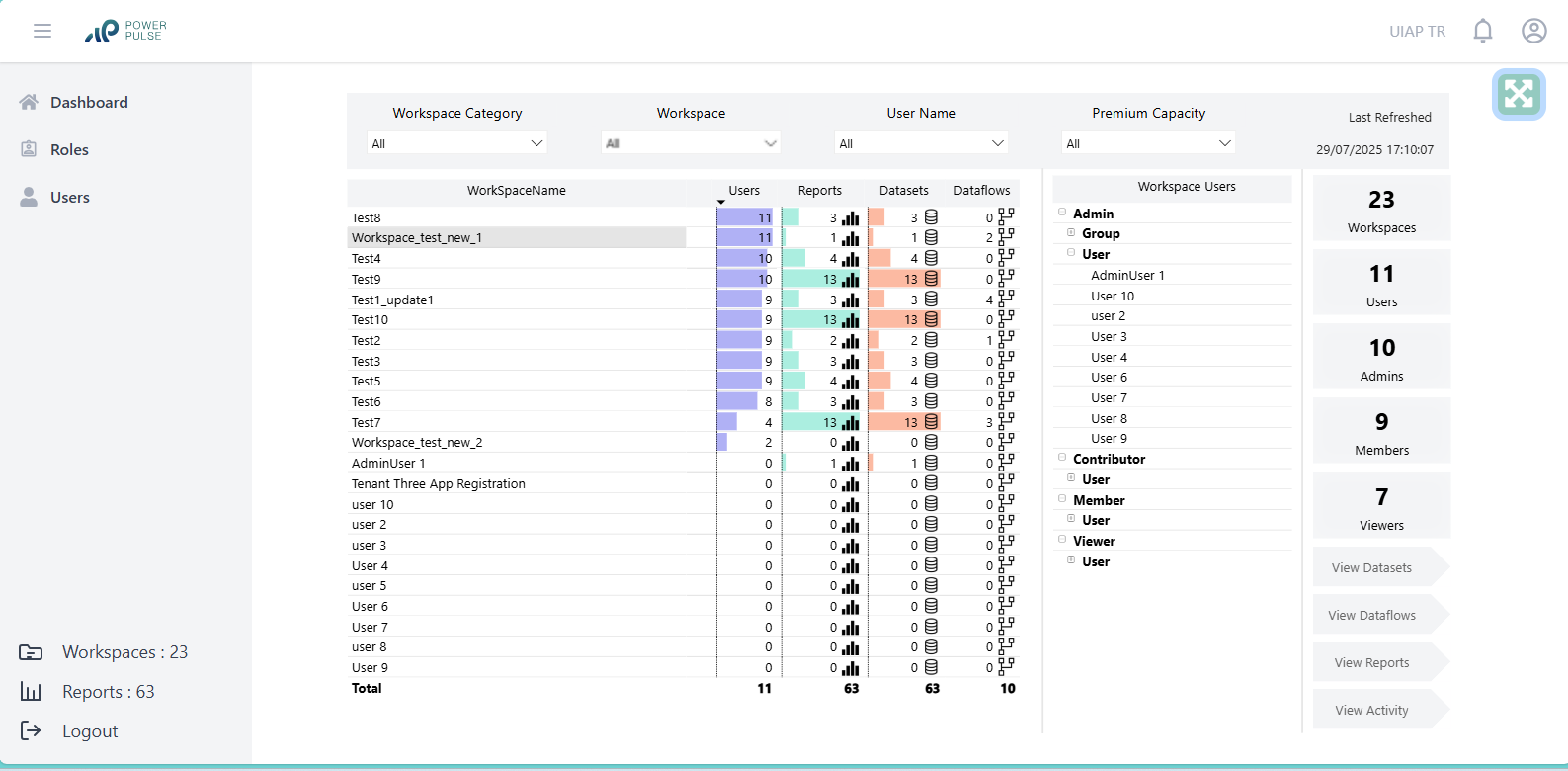Click the fullscreen expand icon
Viewport: 1568px width, 771px height.
(x=1519, y=94)
